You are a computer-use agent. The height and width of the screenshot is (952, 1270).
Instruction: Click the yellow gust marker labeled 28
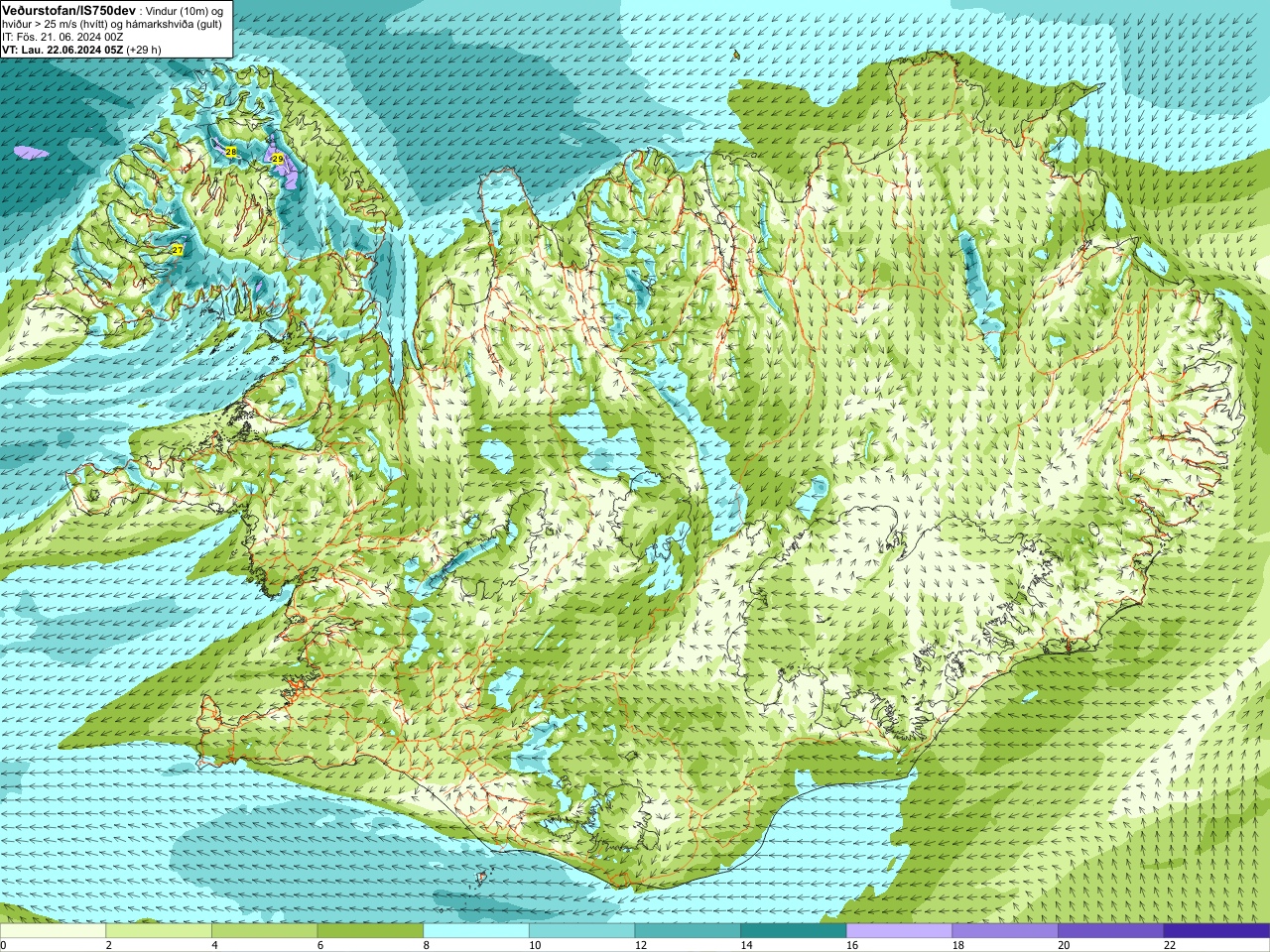coord(231,152)
